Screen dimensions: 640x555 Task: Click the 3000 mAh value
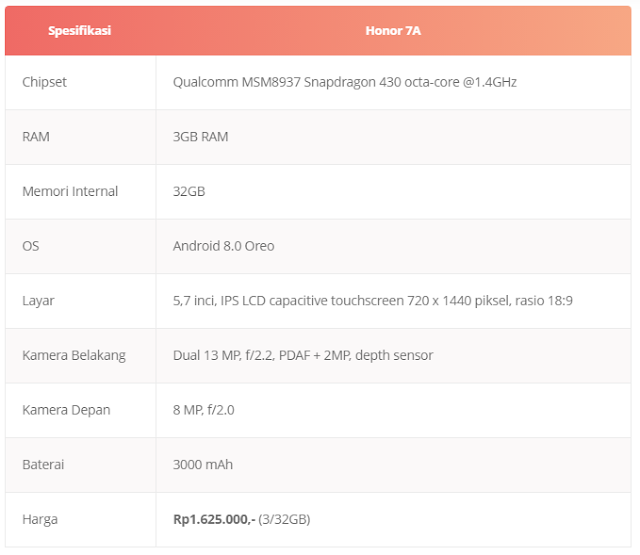click(x=203, y=465)
